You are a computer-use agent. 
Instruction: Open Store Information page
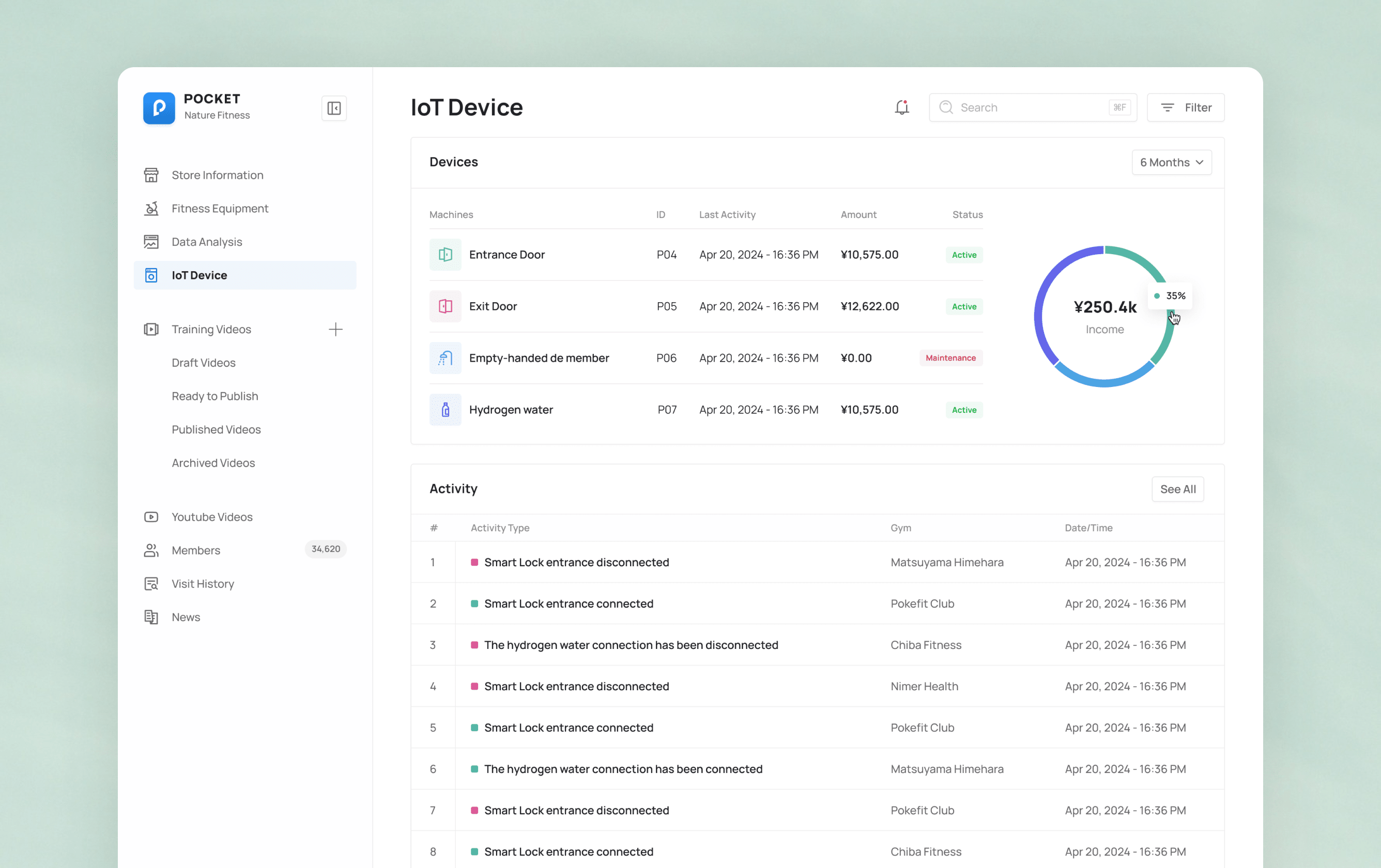(245, 175)
